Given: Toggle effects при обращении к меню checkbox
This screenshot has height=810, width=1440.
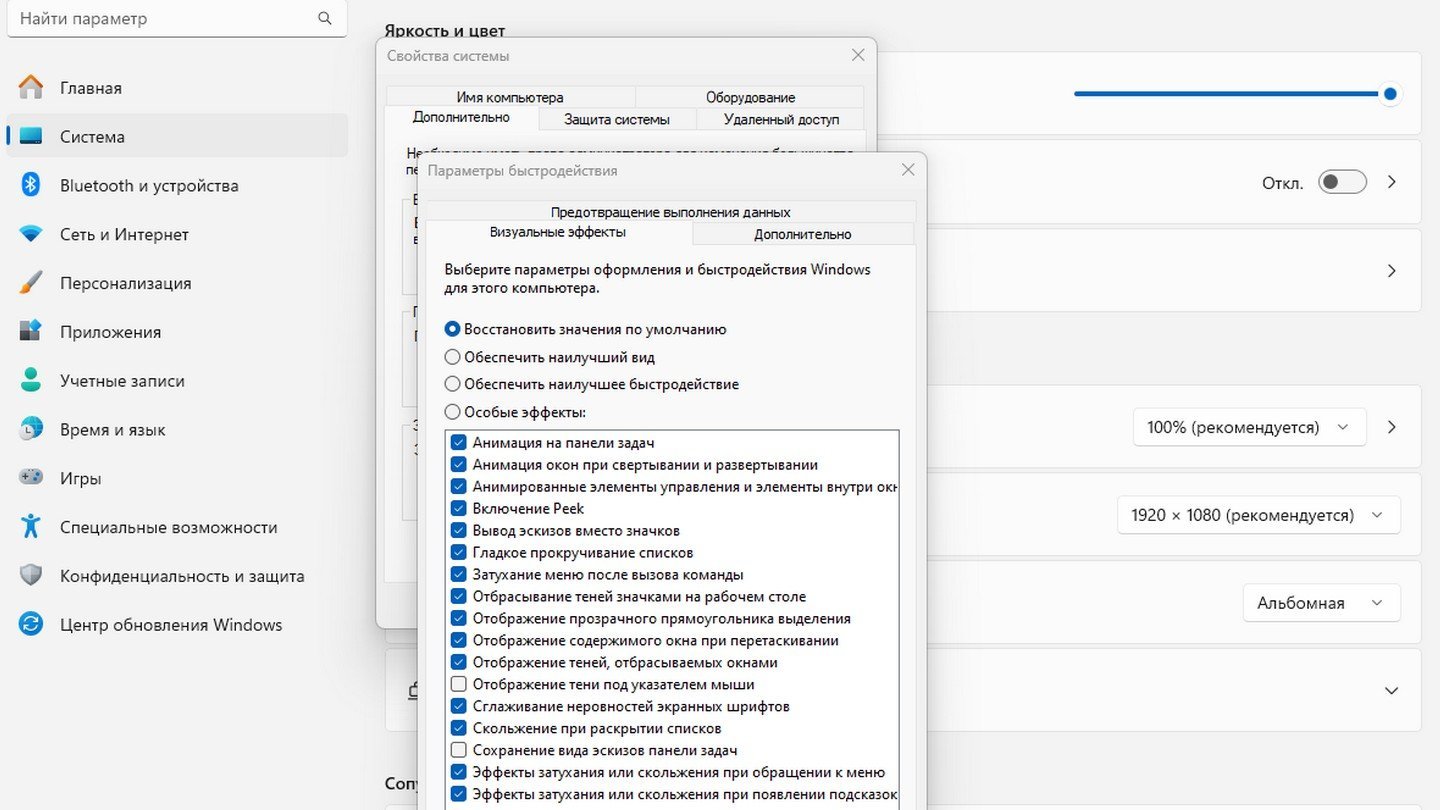Looking at the screenshot, I should 459,773.
